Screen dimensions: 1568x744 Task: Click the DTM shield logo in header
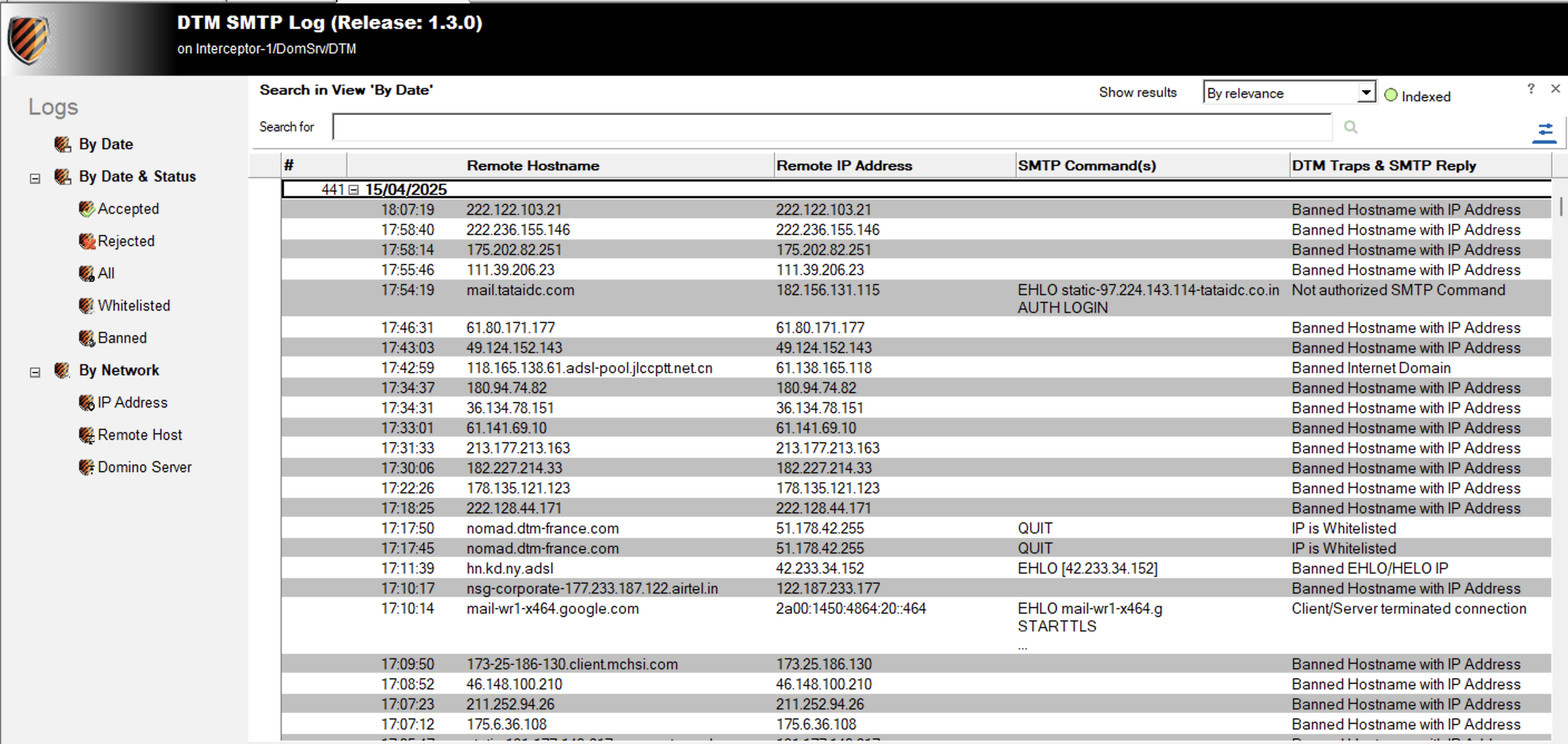(x=28, y=40)
